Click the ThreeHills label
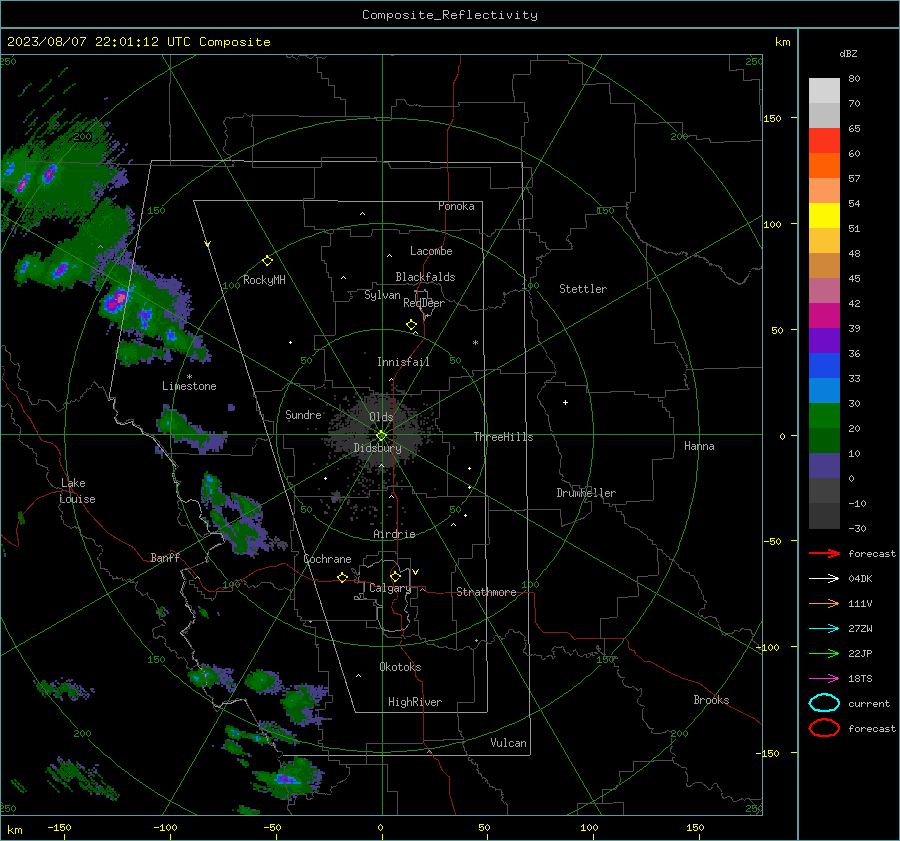The height and width of the screenshot is (841, 900). point(503,437)
